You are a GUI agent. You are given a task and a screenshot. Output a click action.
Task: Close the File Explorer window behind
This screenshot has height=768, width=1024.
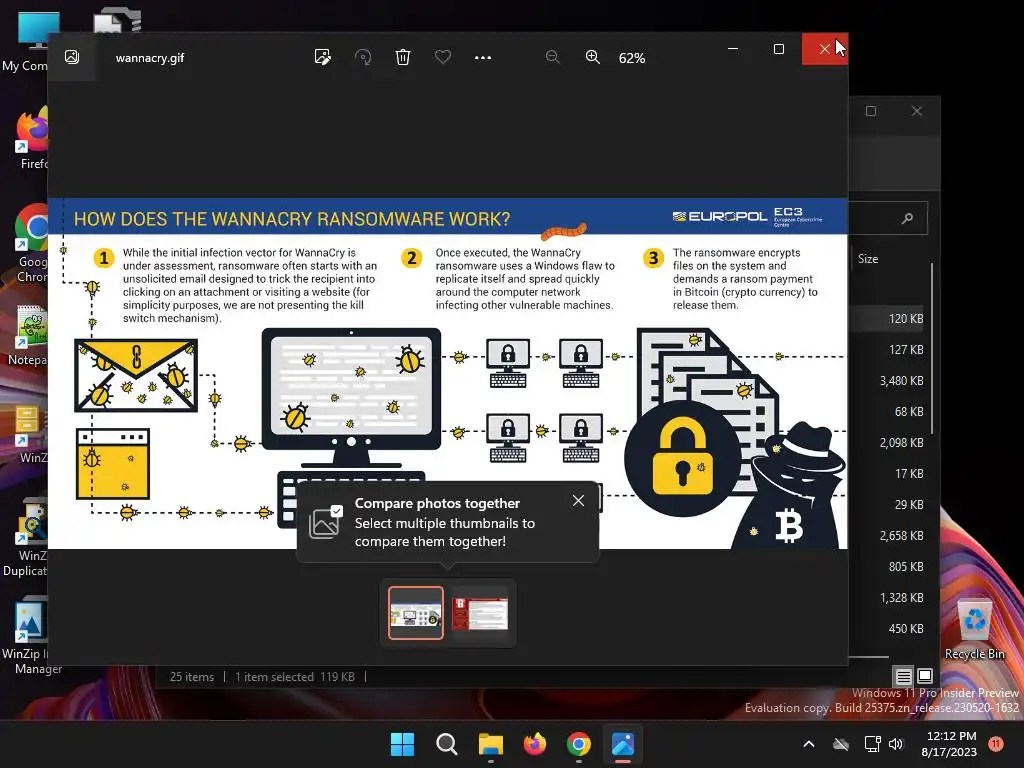917,111
